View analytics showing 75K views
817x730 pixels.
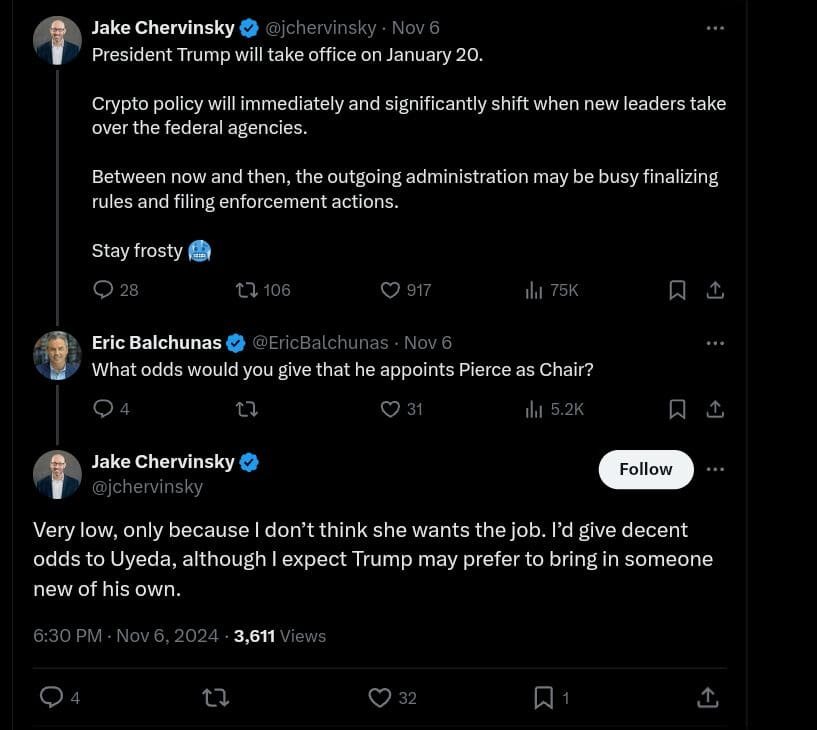click(534, 290)
